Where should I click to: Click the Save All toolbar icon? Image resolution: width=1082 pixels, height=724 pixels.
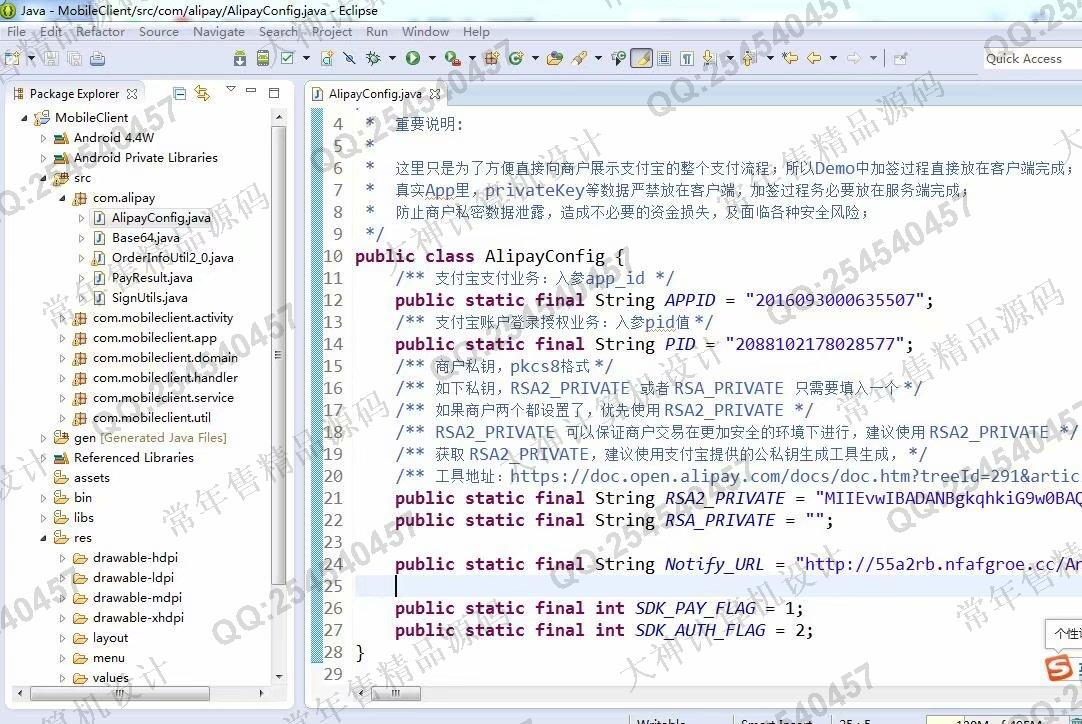pyautogui.click(x=74, y=59)
